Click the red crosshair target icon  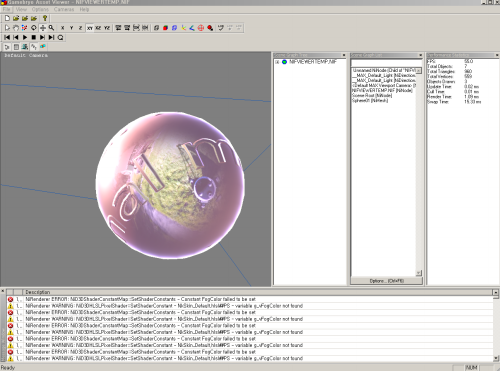tap(201, 28)
